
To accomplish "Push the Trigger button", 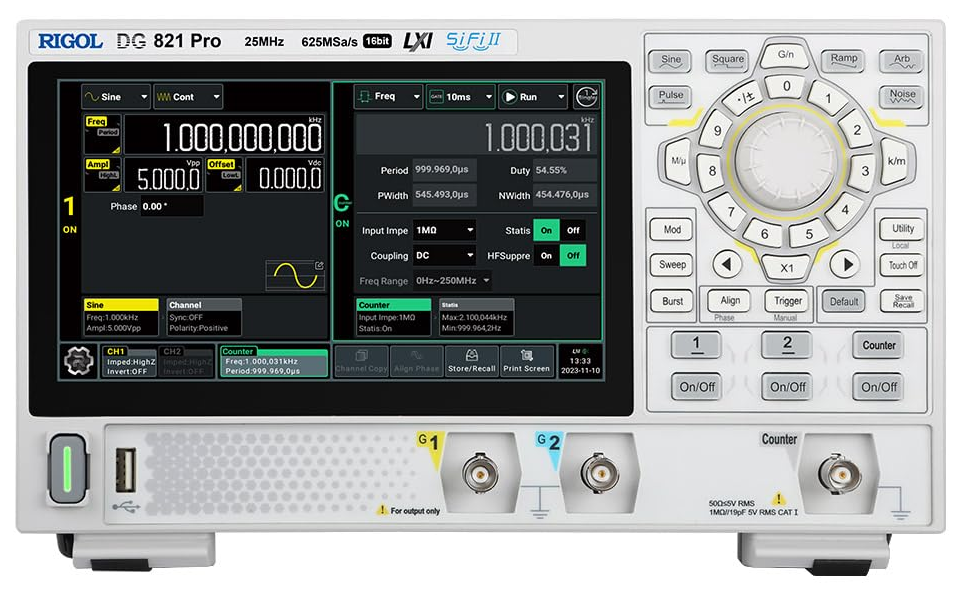I will pos(787,301).
